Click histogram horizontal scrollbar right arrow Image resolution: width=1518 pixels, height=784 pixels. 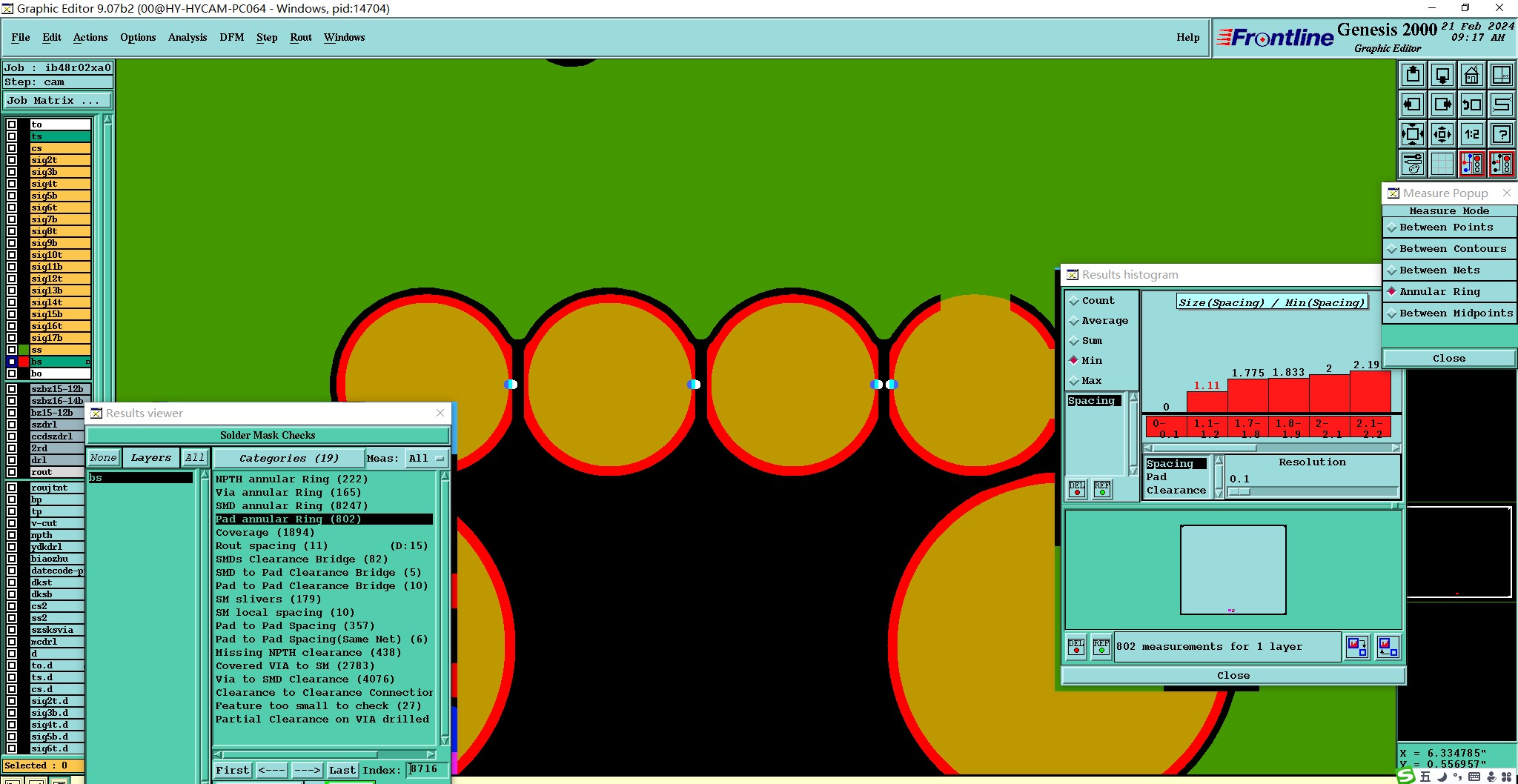1396,448
